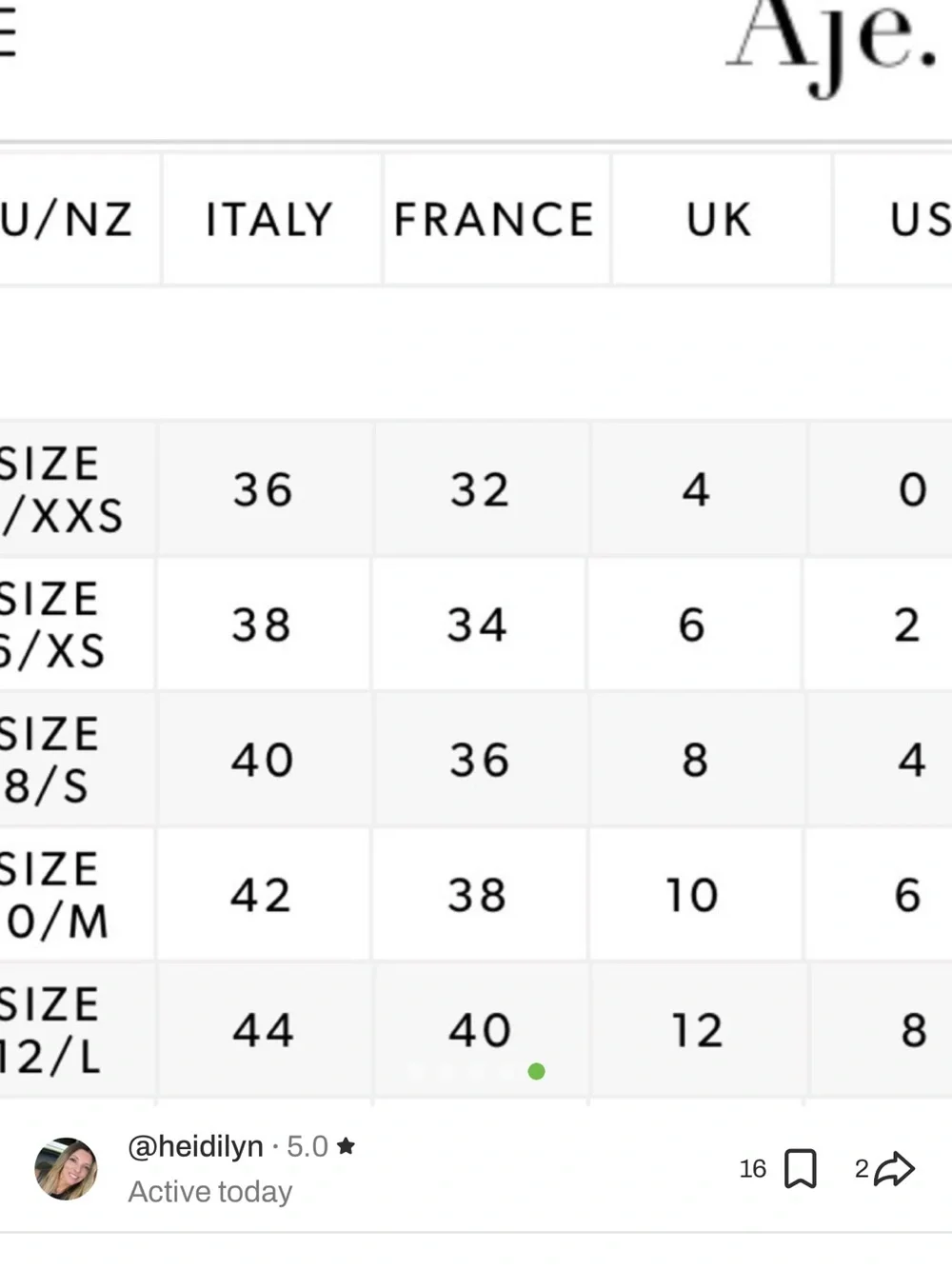Select the ITALY column header

(271, 219)
